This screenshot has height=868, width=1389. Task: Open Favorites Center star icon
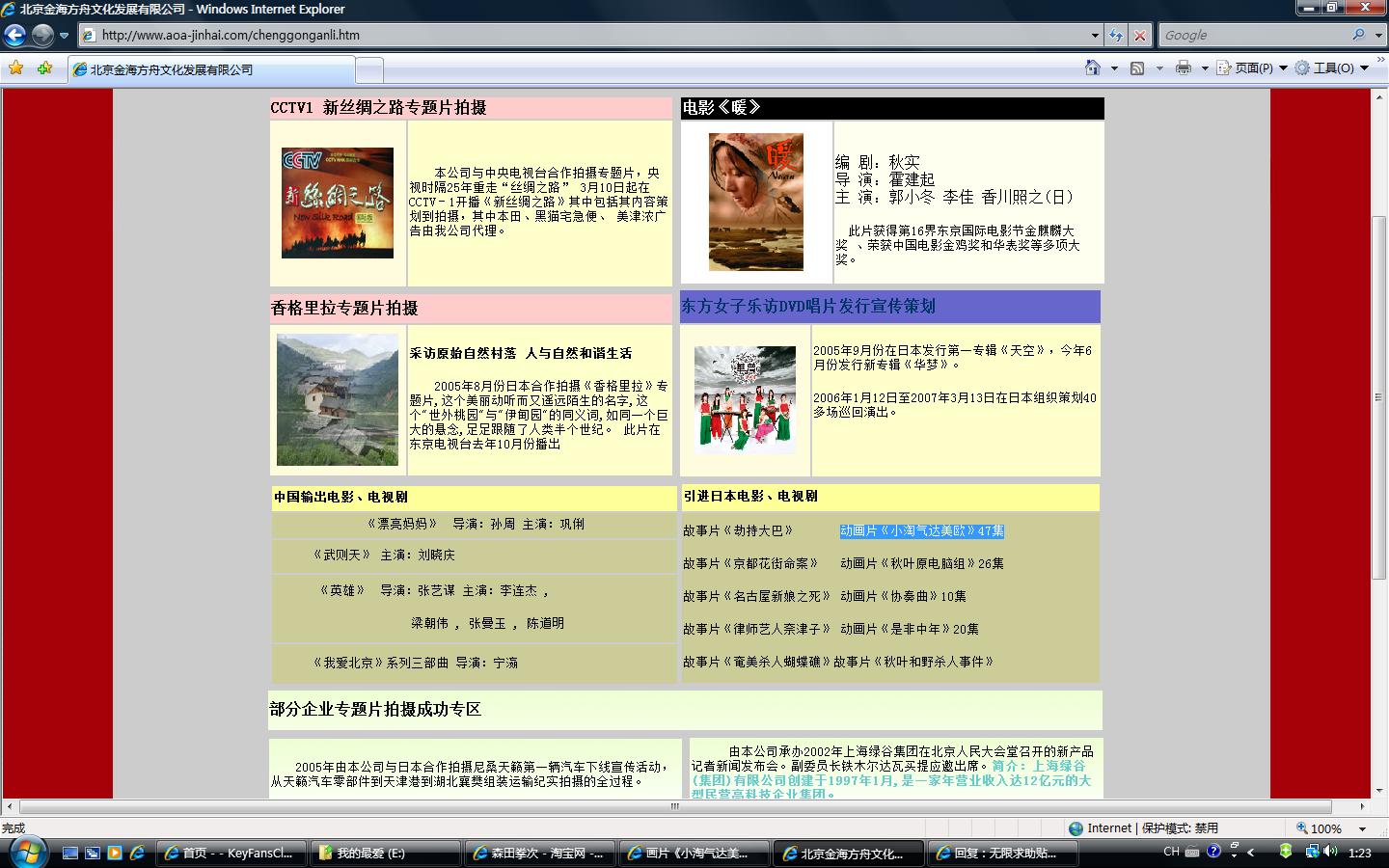coord(15,68)
